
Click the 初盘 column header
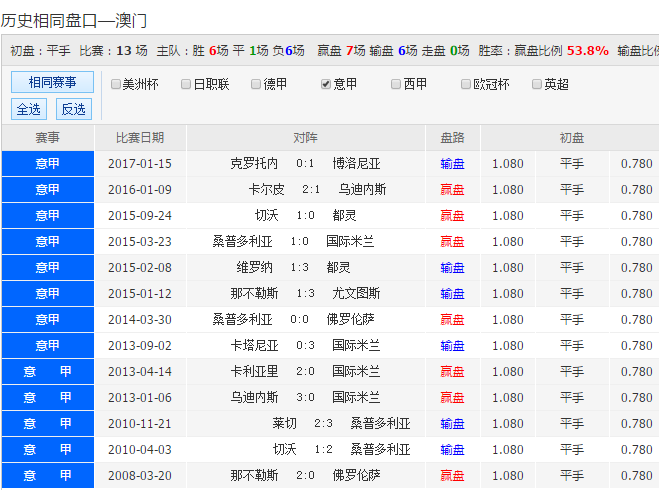(572, 138)
